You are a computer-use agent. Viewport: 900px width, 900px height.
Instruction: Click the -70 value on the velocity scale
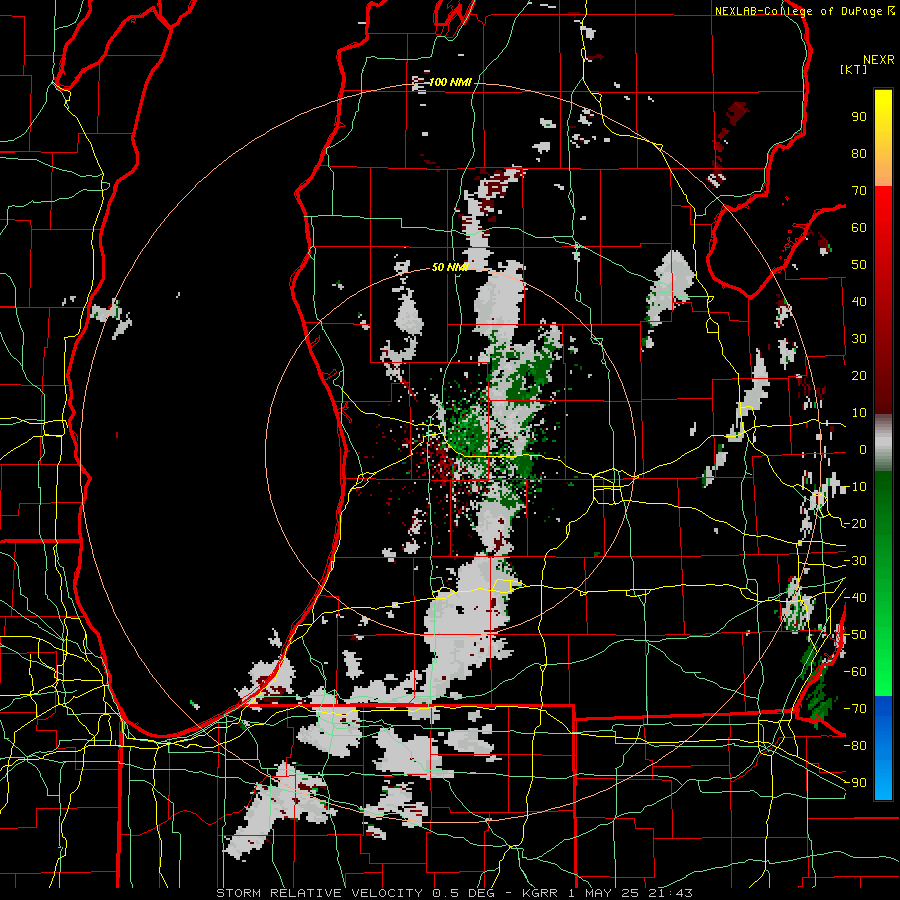click(x=855, y=709)
